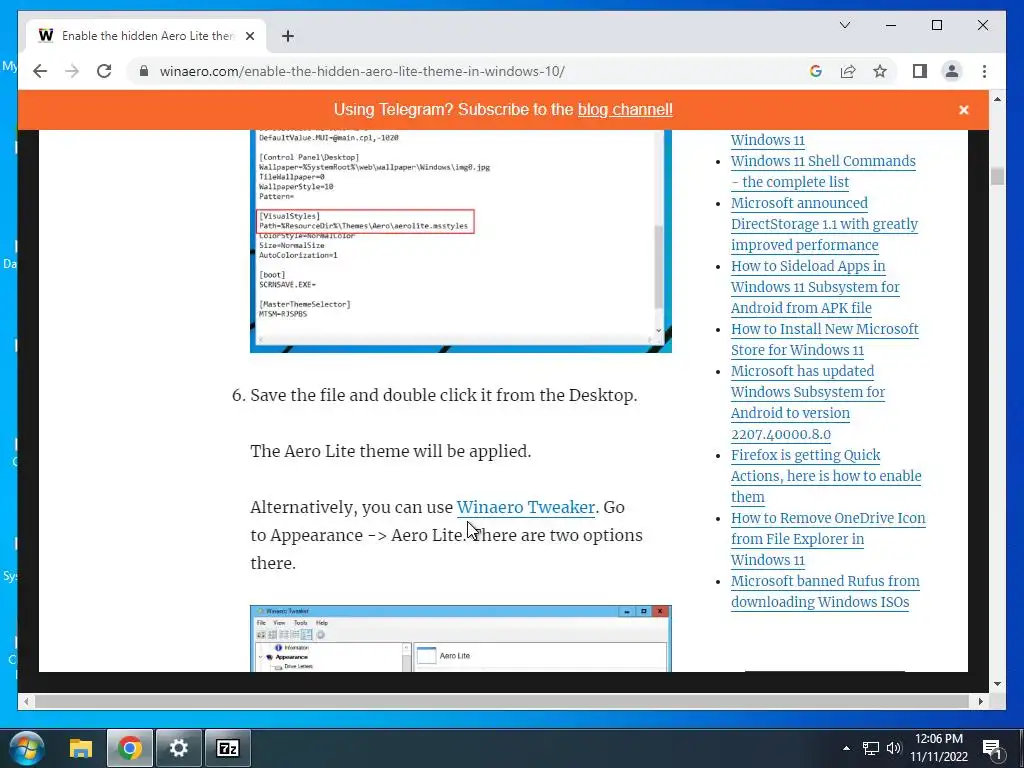Open Chrome three-dot menu
1024x768 pixels.
pyautogui.click(x=984, y=71)
